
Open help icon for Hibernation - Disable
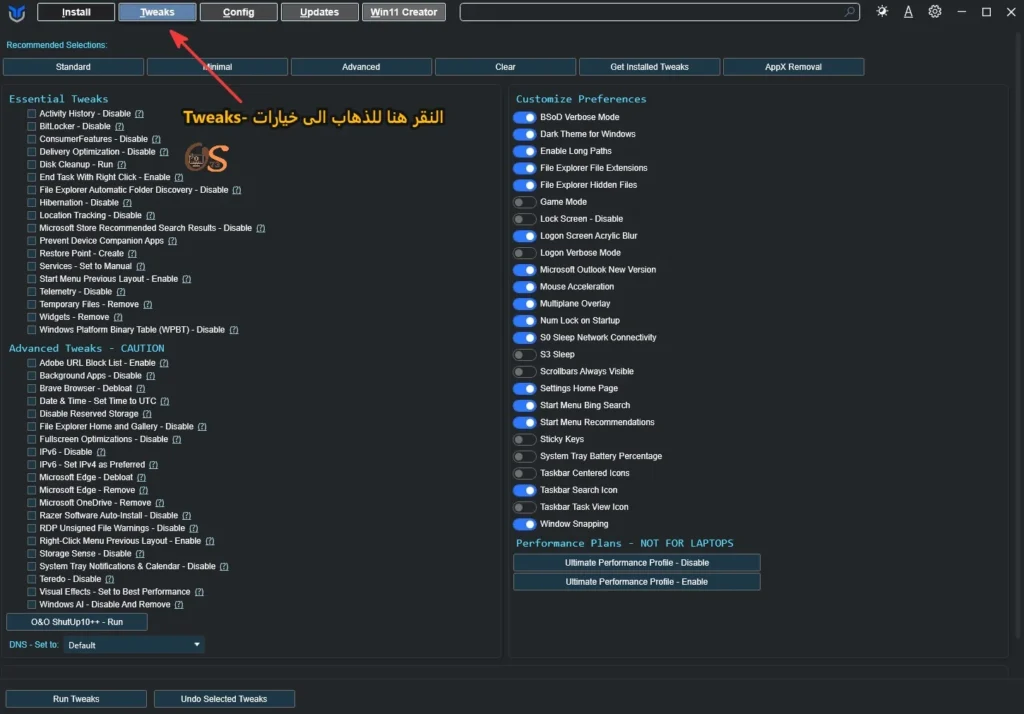pyautogui.click(x=127, y=203)
